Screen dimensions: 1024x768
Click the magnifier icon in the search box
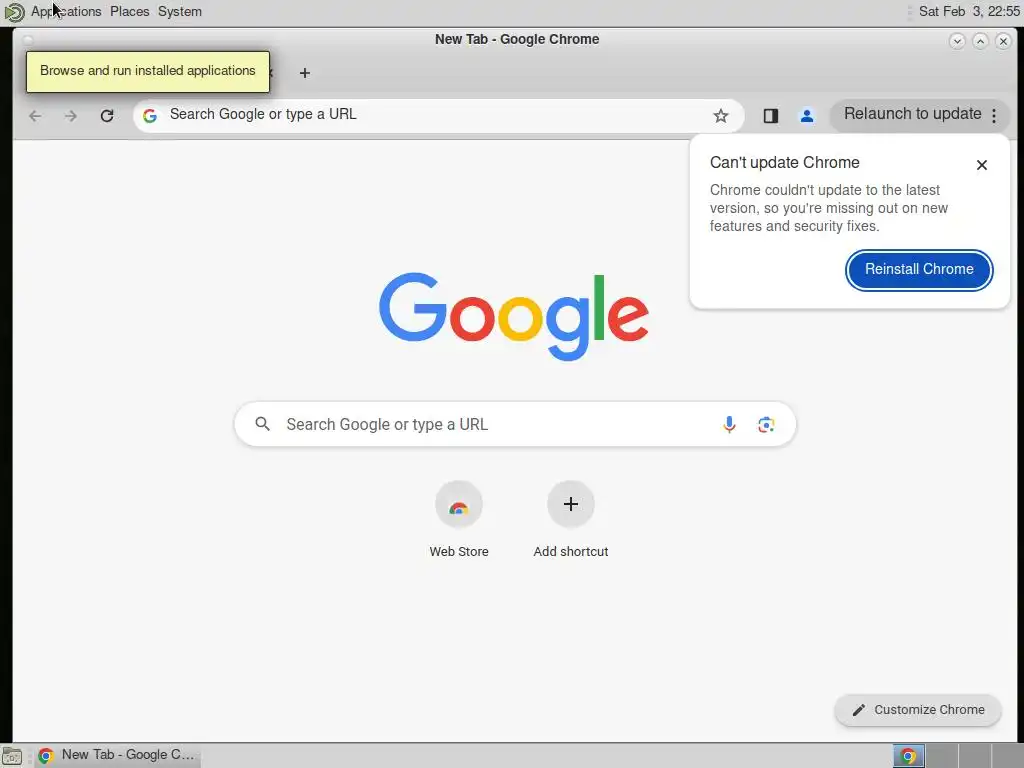(263, 424)
